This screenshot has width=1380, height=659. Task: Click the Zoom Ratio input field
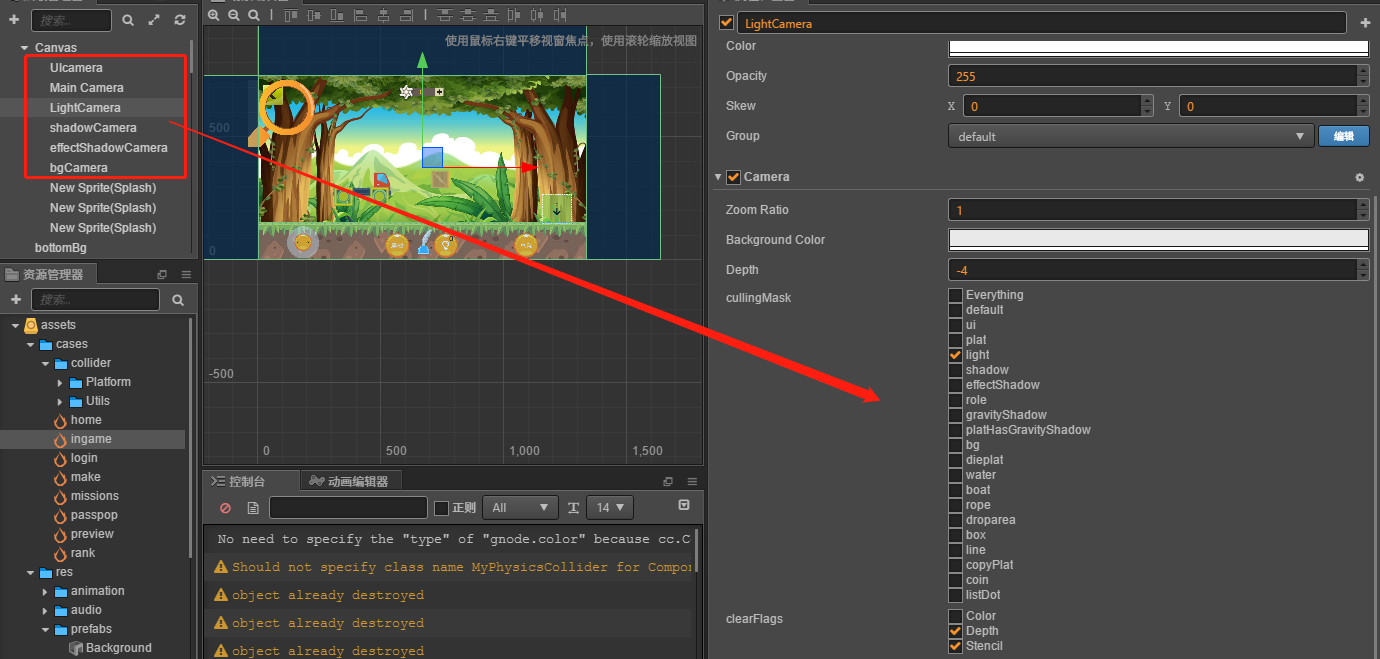(x=1150, y=210)
